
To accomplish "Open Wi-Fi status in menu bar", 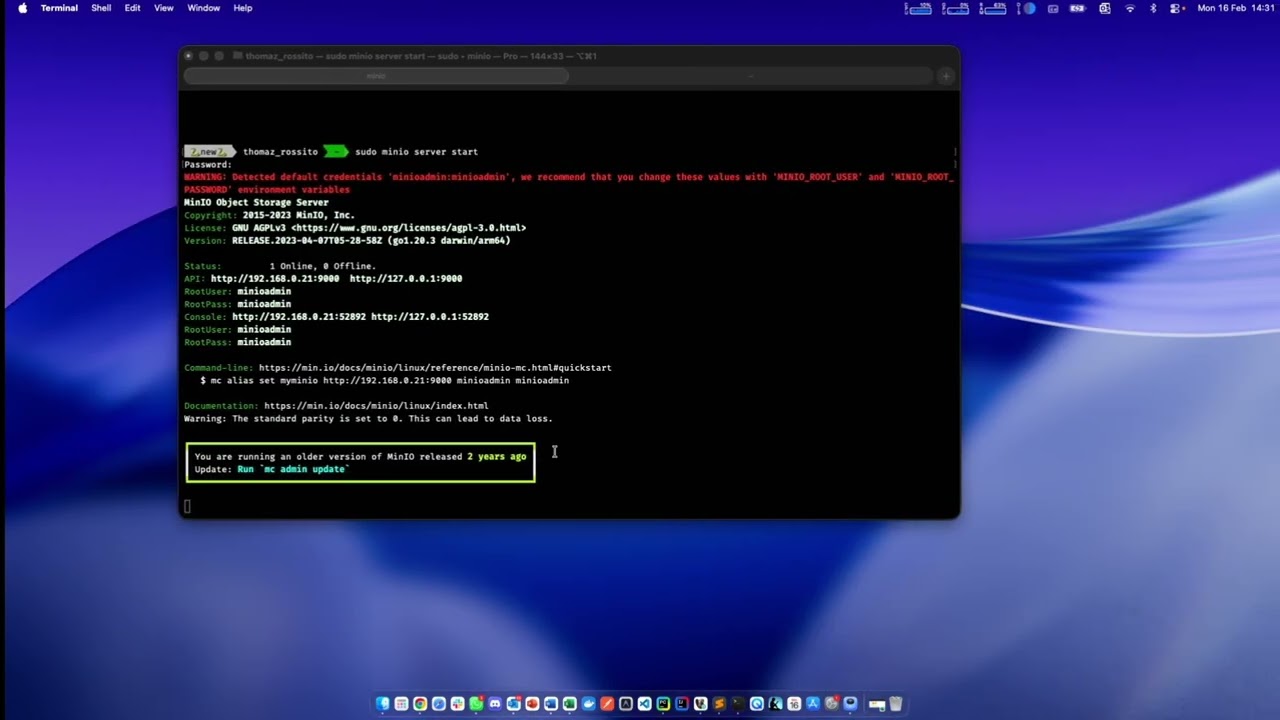I will pyautogui.click(x=1130, y=8).
